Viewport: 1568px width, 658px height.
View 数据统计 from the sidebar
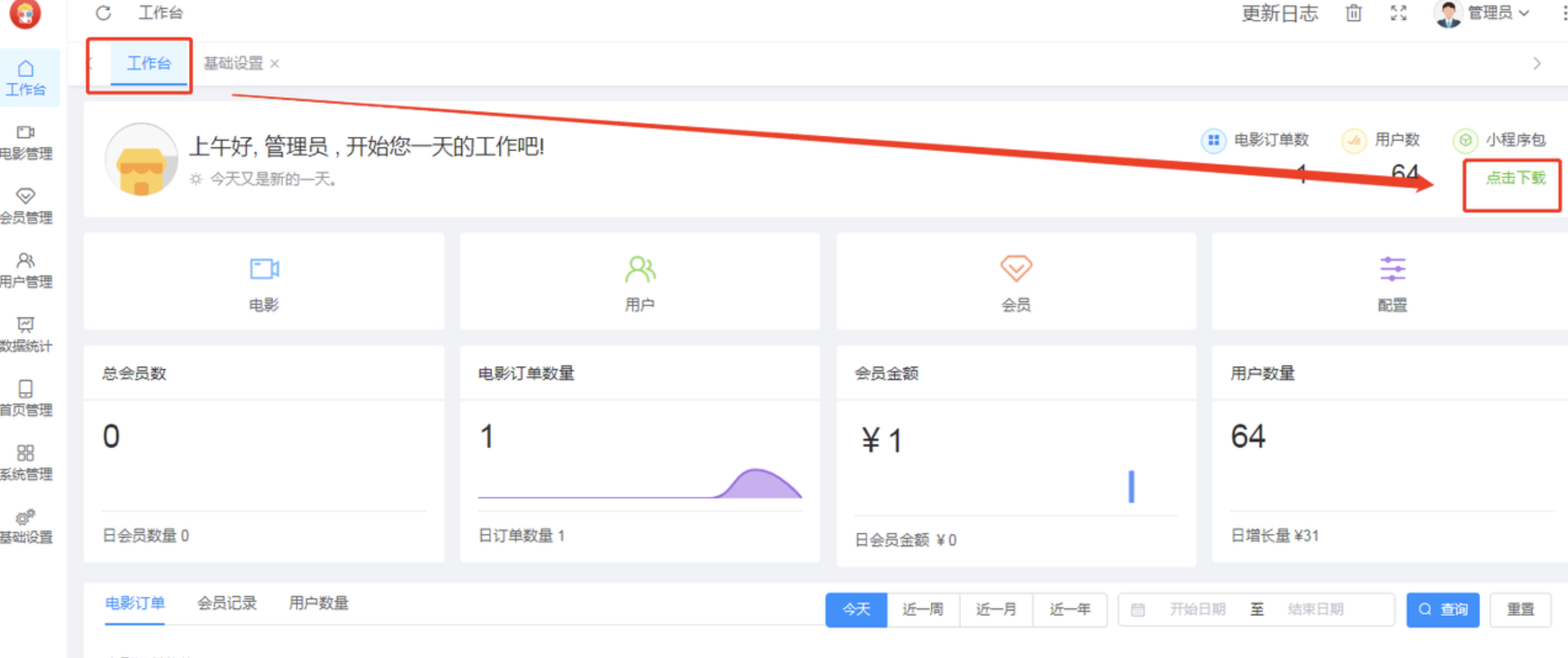(x=26, y=335)
